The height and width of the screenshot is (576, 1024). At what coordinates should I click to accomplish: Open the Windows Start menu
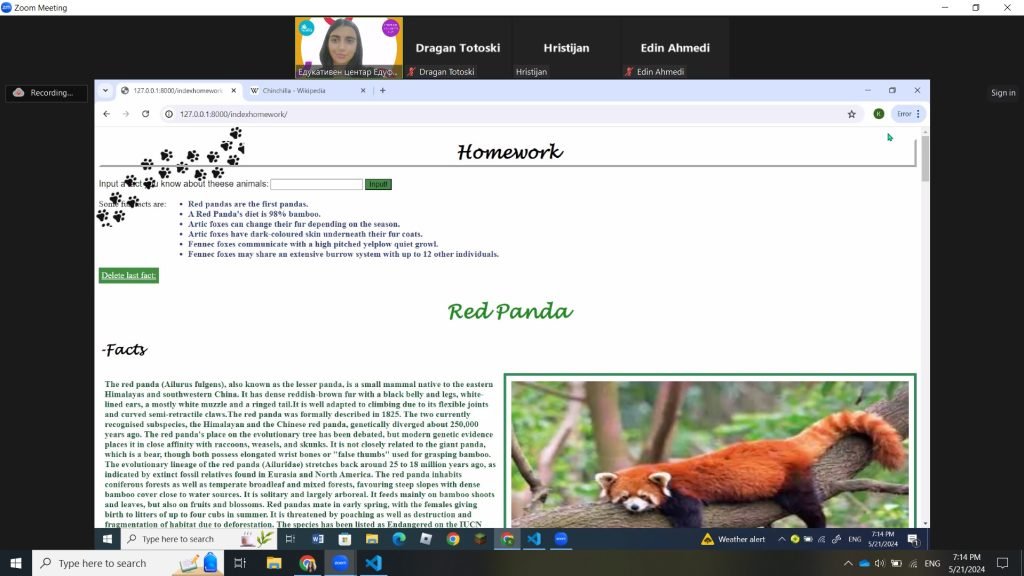click(x=16, y=563)
